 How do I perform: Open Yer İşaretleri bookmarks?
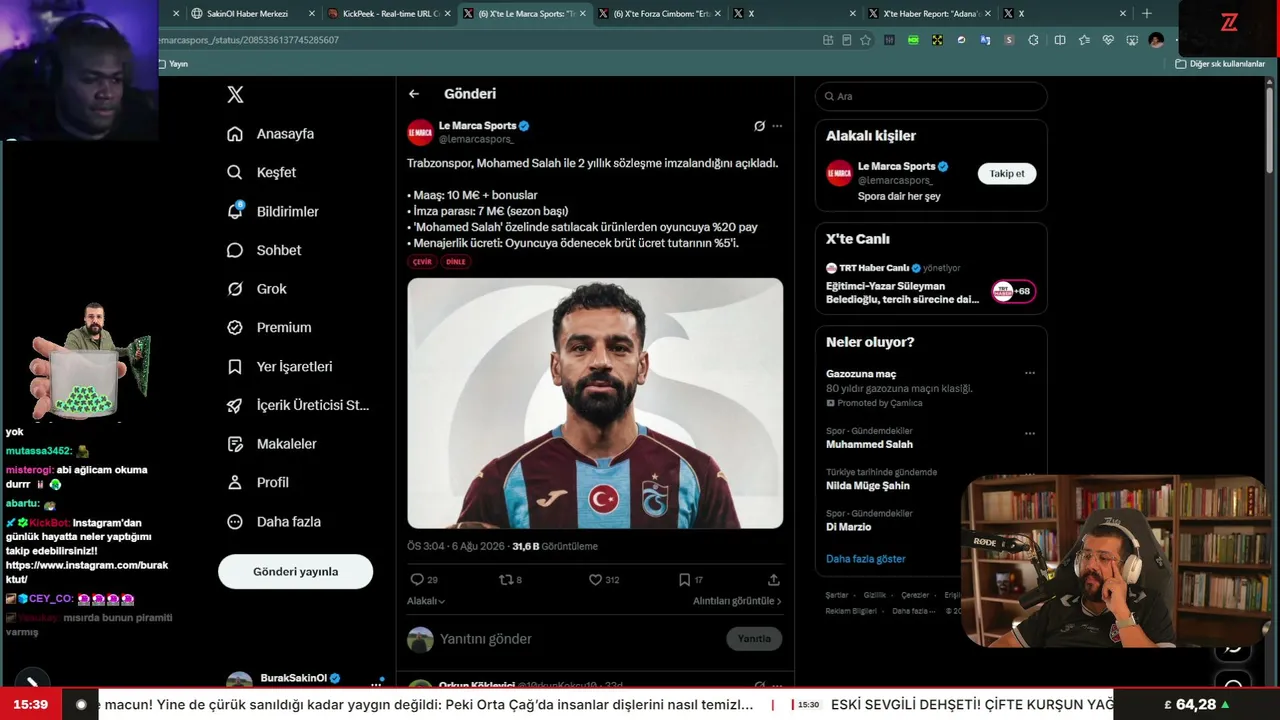pos(279,367)
